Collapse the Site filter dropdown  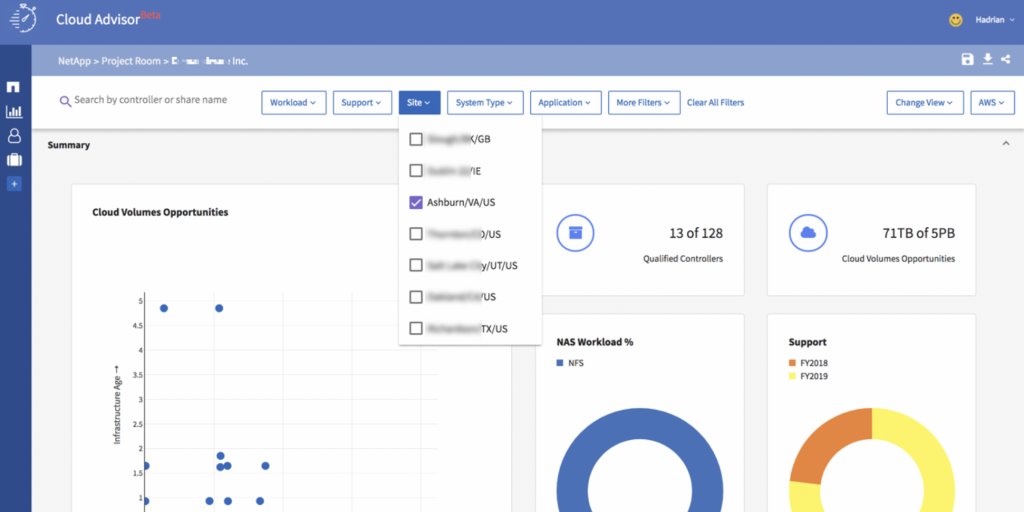tap(419, 103)
